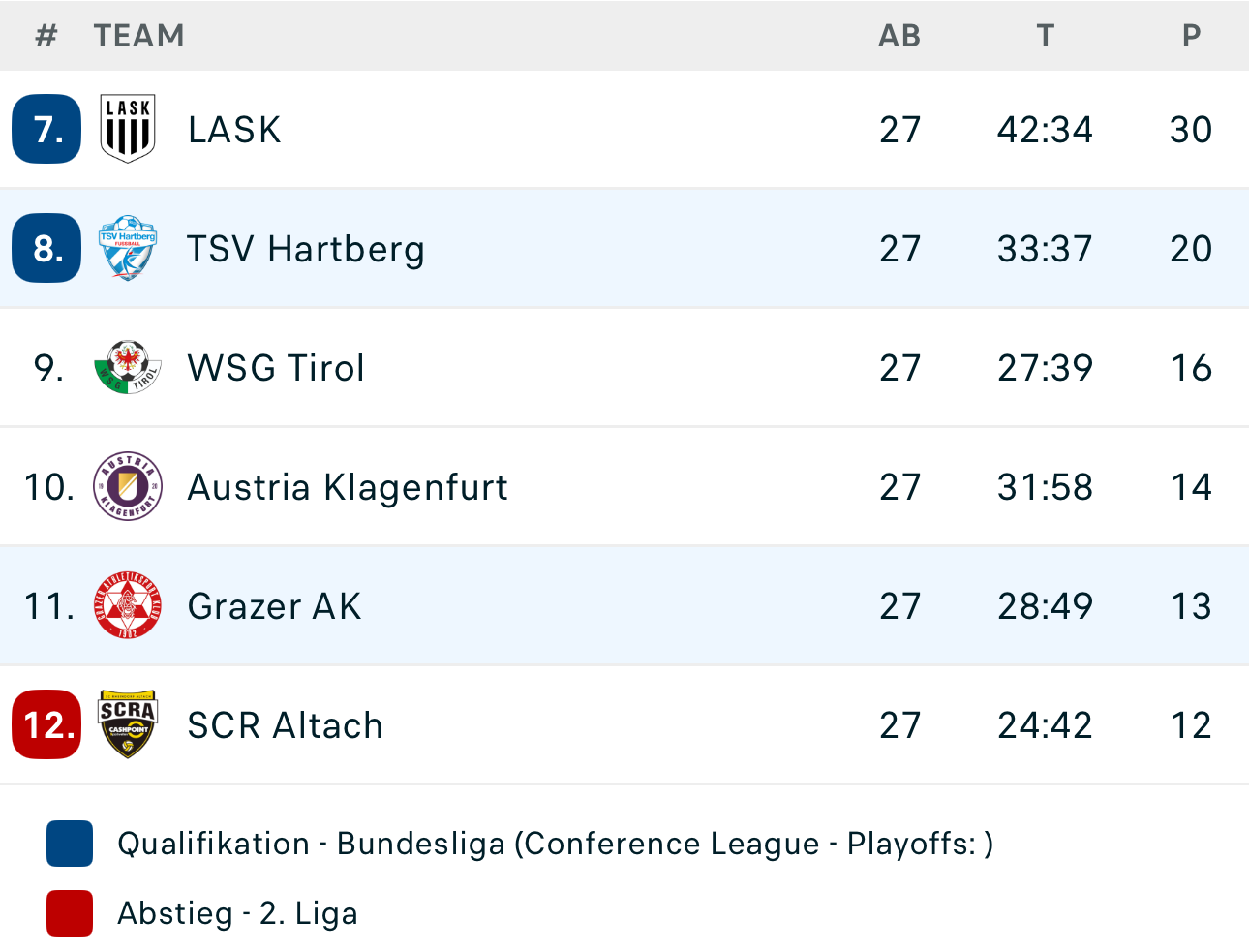1249x952 pixels.
Task: Click the blue position 8 badge
Action: [46, 248]
